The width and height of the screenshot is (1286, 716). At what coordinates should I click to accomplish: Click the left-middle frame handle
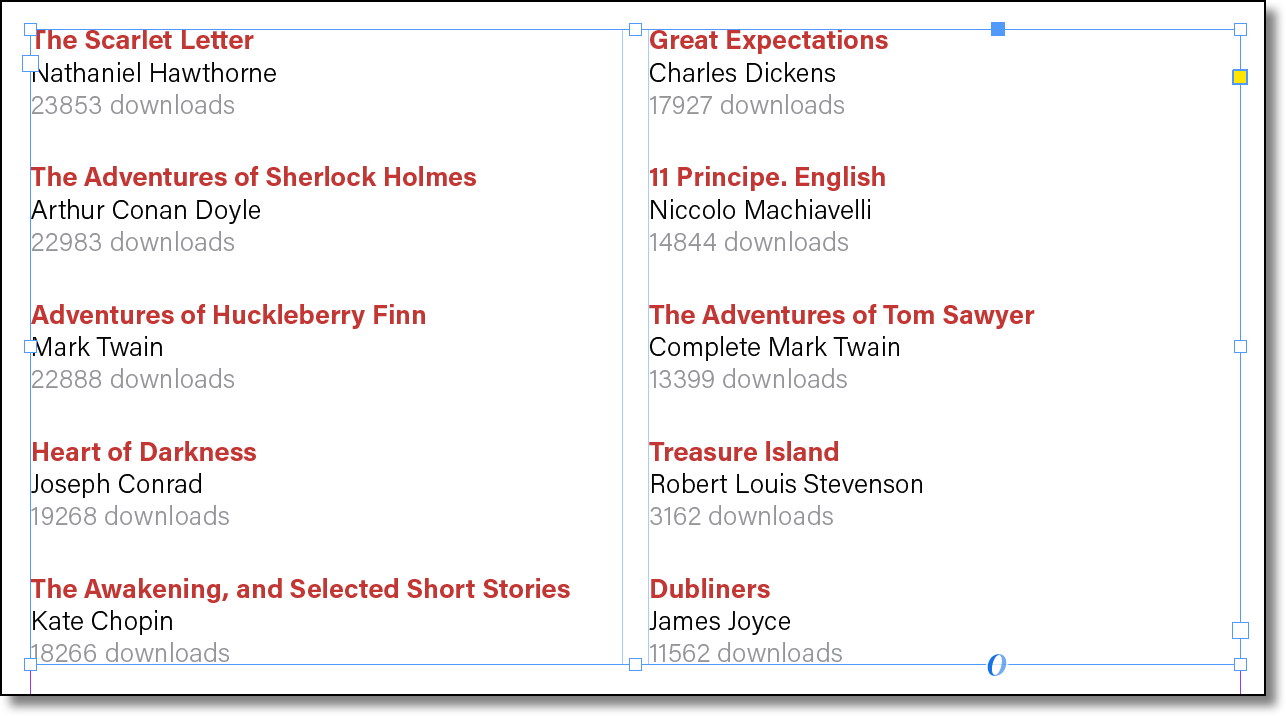(x=30, y=346)
